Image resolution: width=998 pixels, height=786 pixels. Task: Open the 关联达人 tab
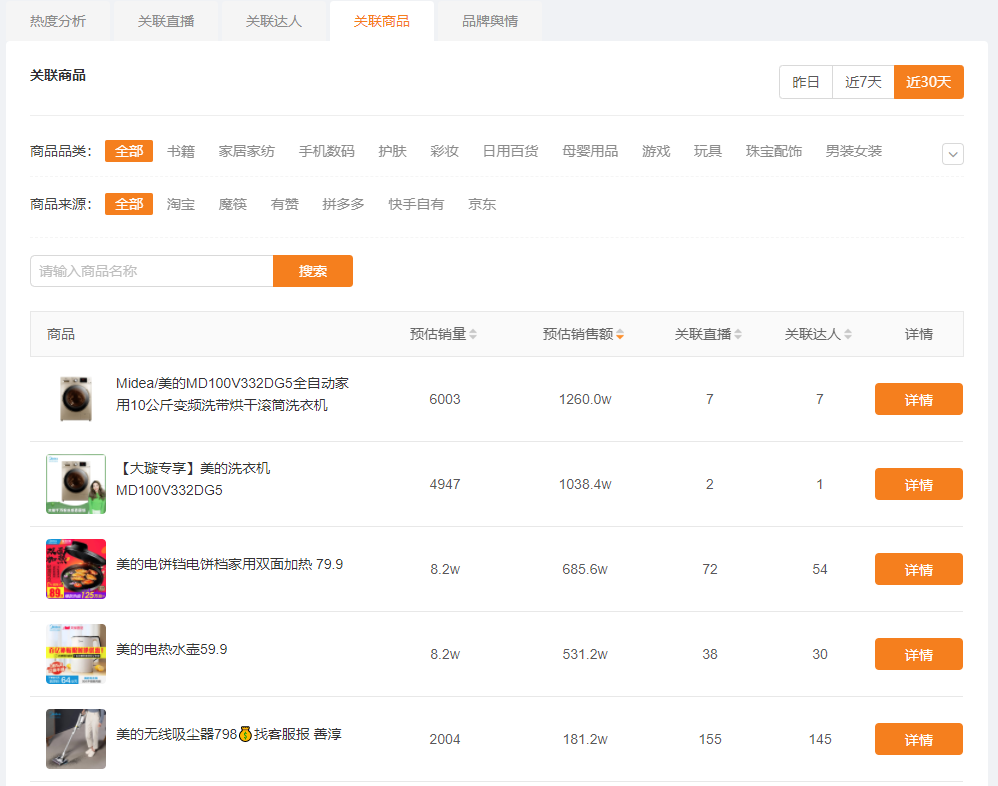coord(274,21)
